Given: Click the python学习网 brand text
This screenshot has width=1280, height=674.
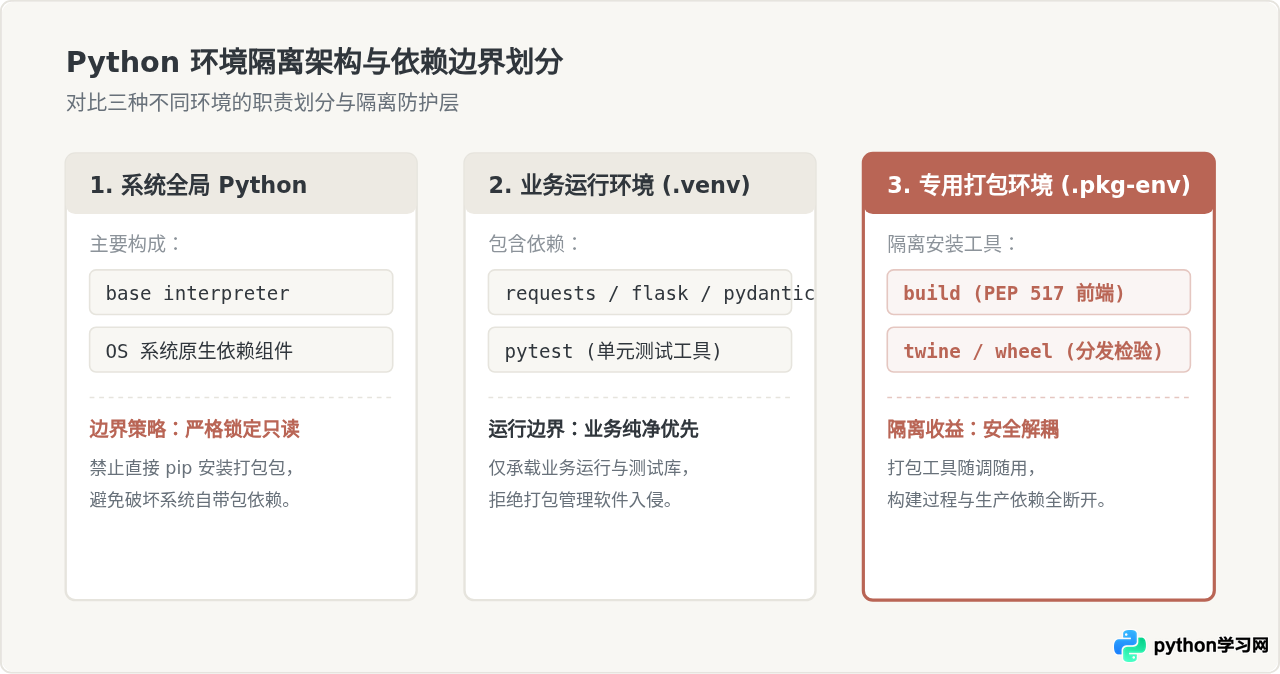Looking at the screenshot, I should 1211,646.
